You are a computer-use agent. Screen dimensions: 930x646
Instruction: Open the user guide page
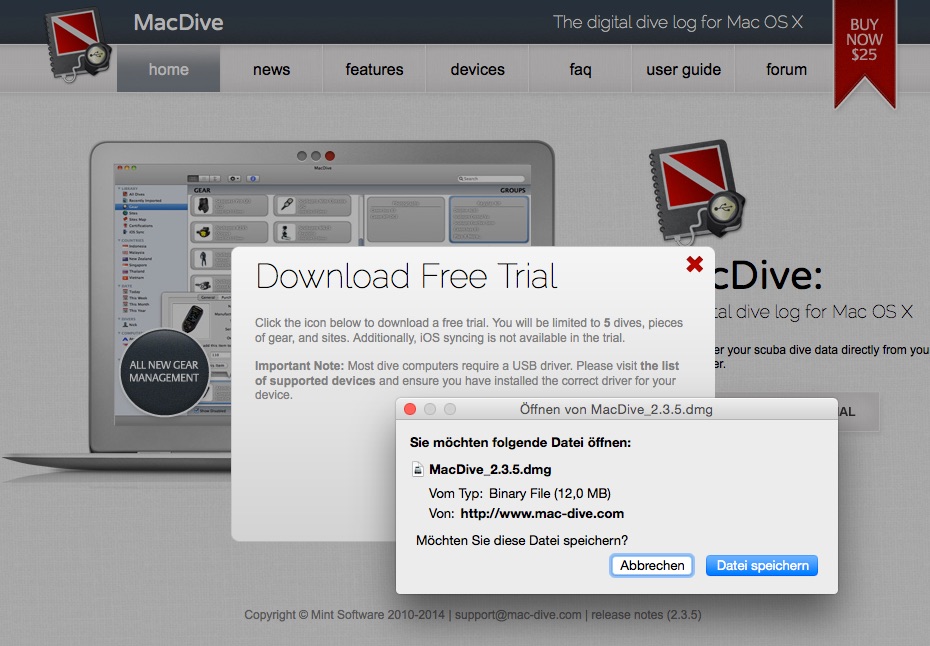(x=683, y=70)
